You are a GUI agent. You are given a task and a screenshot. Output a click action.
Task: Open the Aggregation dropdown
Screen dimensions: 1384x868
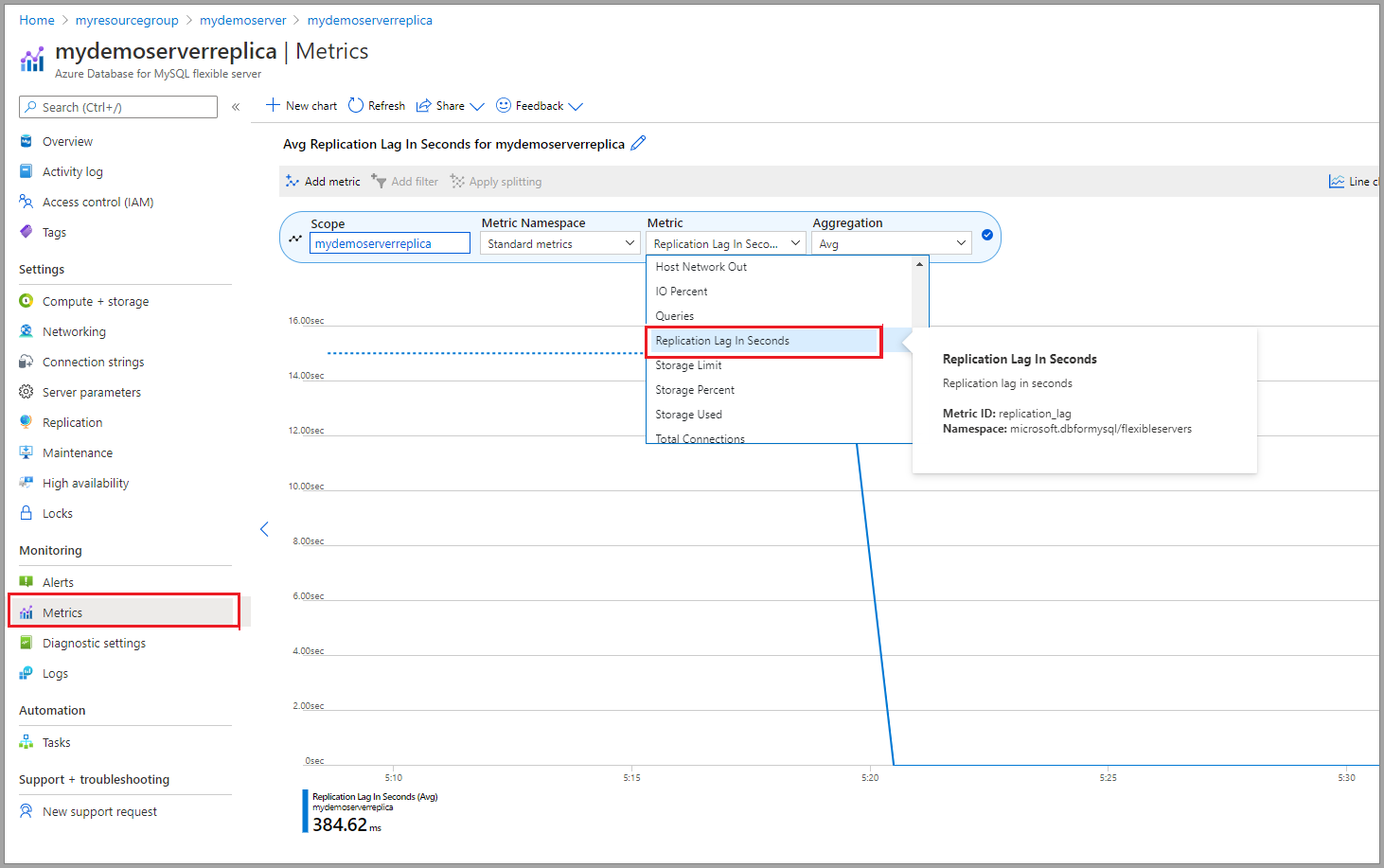pyautogui.click(x=893, y=243)
